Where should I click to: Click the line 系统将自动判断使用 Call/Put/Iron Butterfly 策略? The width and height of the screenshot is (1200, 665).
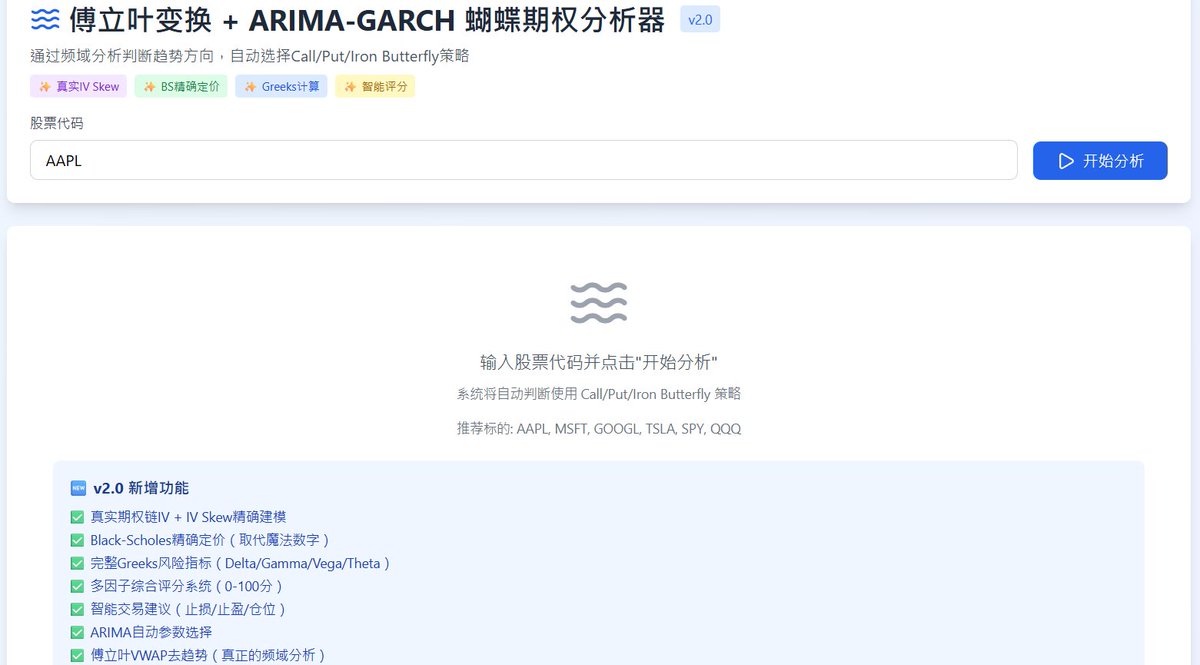(x=599, y=394)
